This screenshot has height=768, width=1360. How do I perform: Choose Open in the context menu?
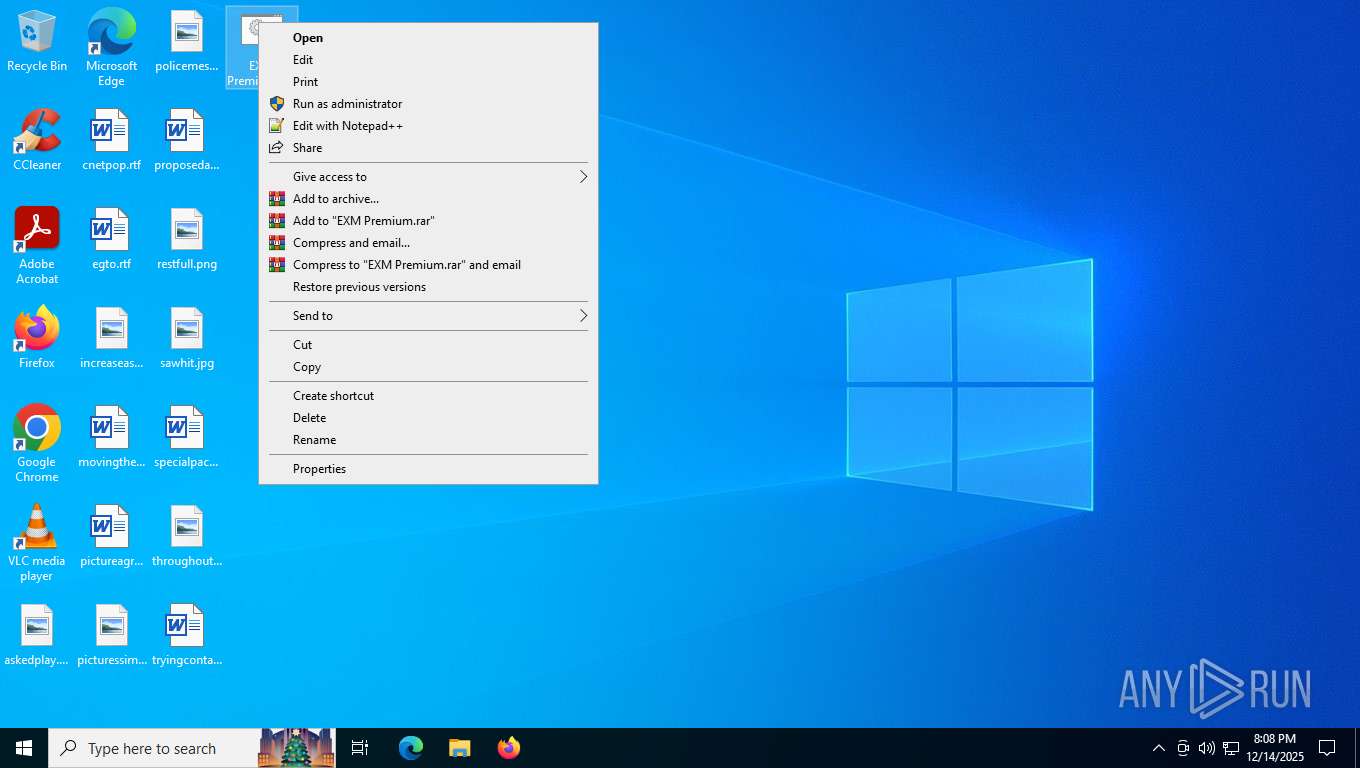coord(428,38)
